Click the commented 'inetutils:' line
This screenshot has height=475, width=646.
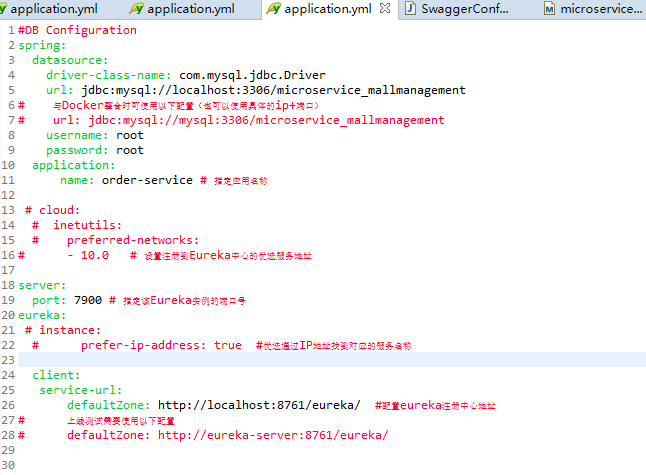pyautogui.click(x=87, y=225)
